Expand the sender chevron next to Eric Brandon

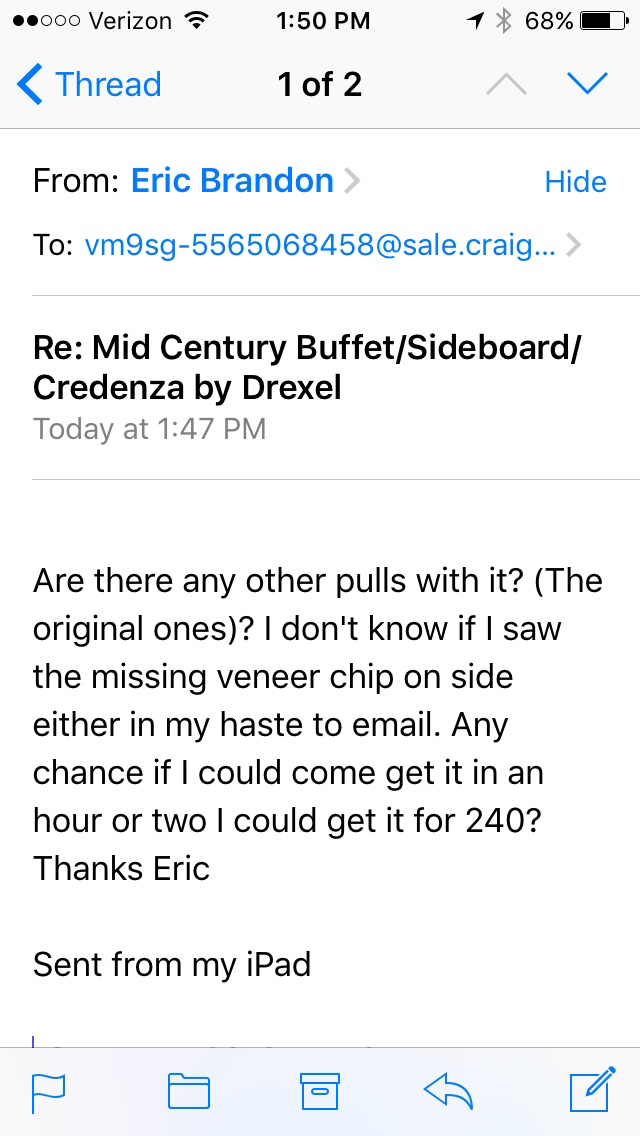(352, 182)
